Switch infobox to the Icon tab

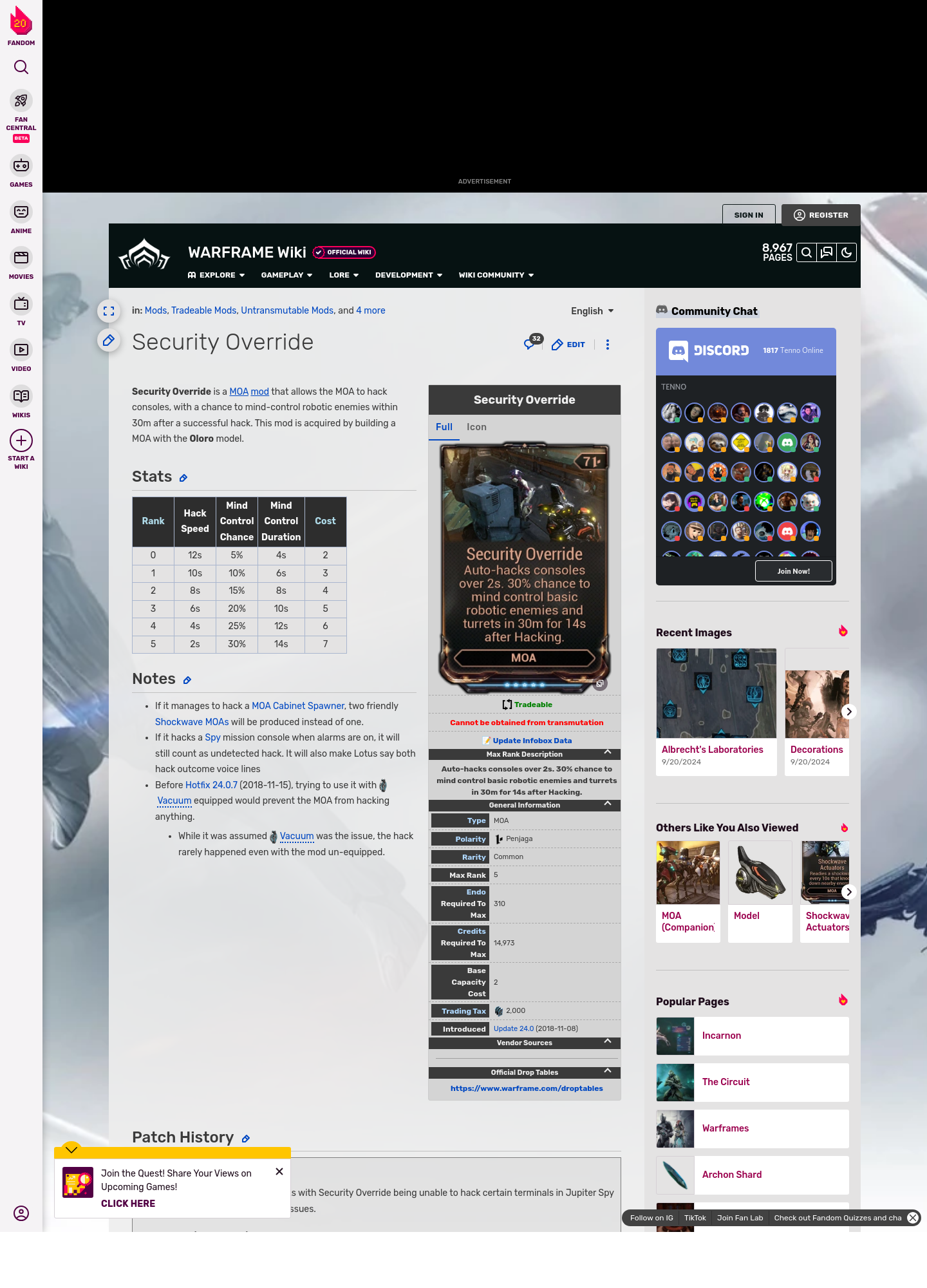coord(476,427)
